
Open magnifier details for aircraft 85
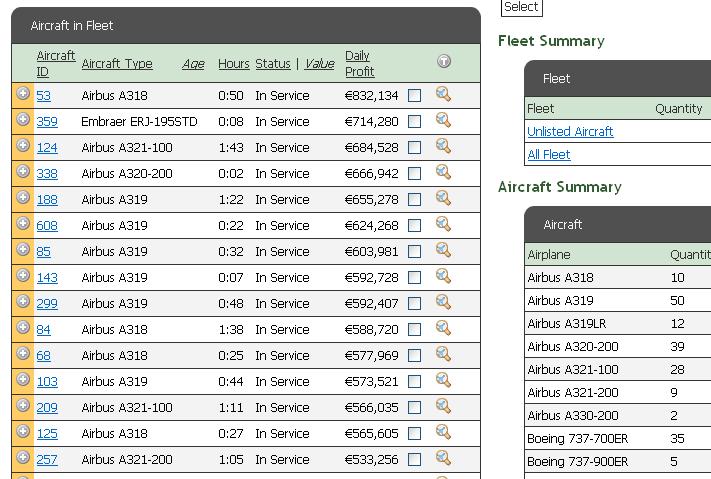coord(443,250)
